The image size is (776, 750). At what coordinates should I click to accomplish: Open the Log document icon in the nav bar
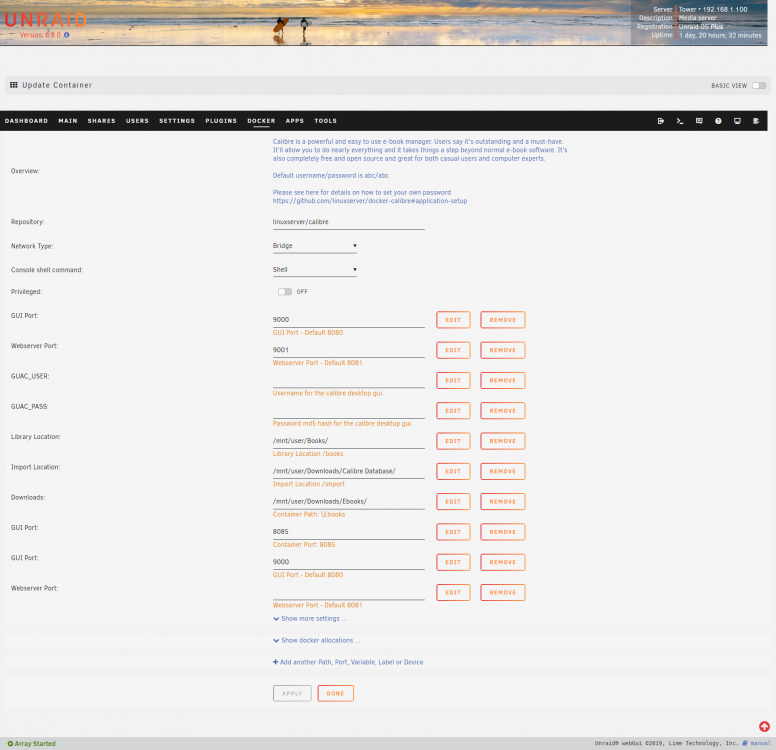pyautogui.click(x=756, y=121)
